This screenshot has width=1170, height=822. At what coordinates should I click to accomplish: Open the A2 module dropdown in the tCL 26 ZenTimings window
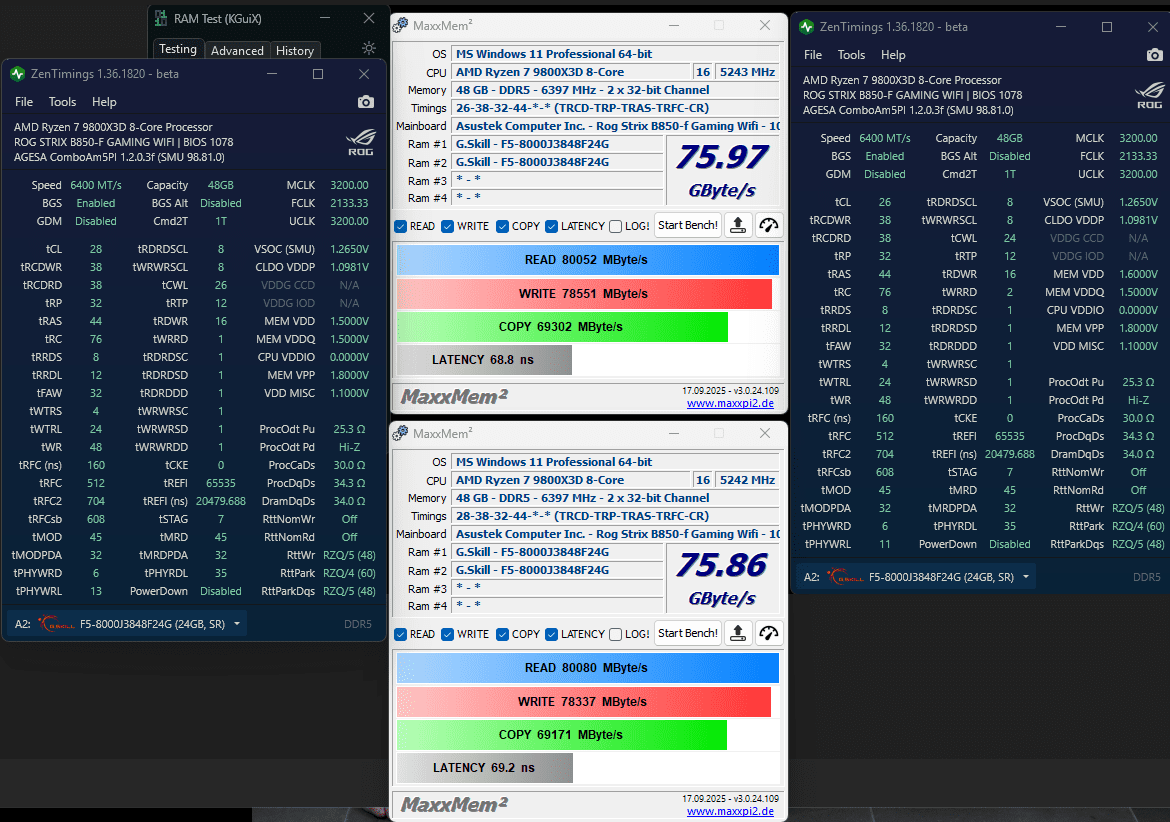[x=917, y=577]
